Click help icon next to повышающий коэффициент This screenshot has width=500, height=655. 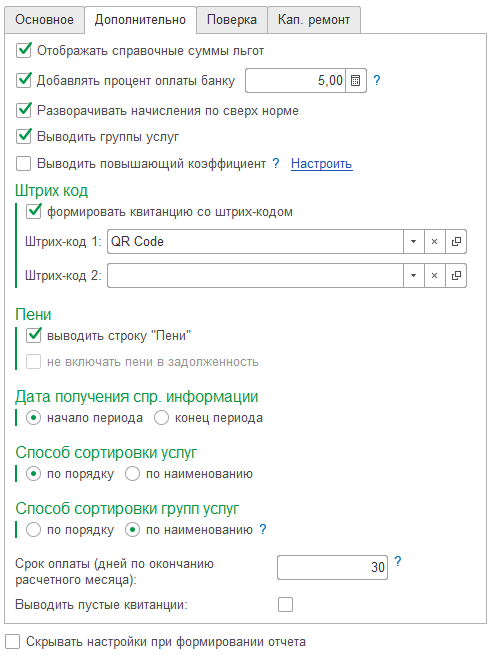click(x=276, y=163)
